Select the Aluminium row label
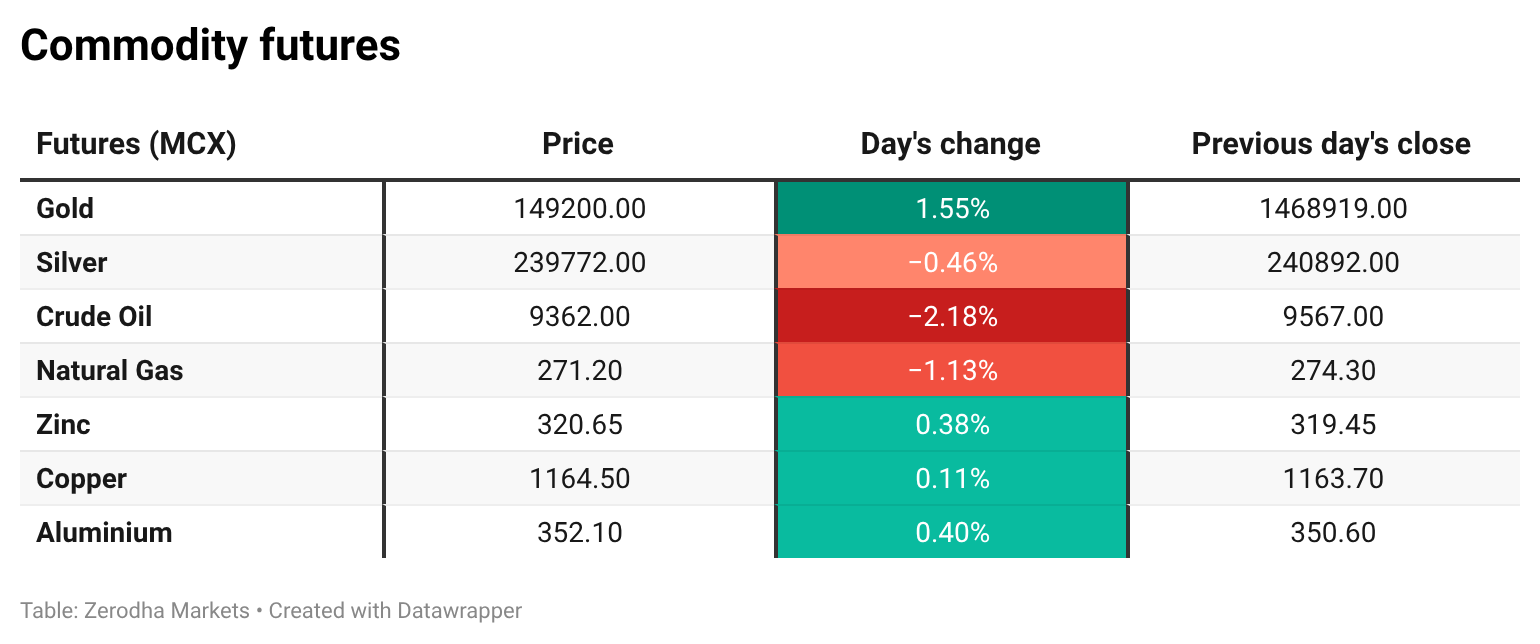The width and height of the screenshot is (1540, 644). 104,532
